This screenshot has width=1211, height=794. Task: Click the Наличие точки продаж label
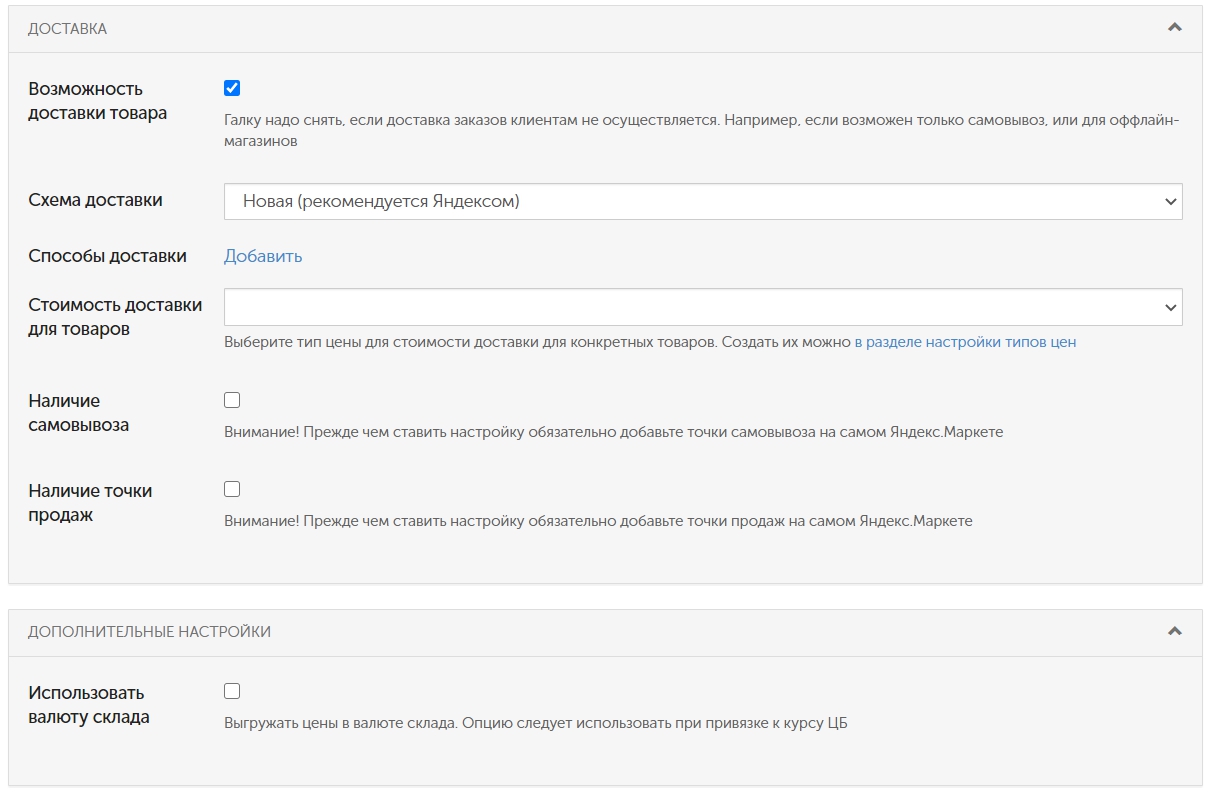click(90, 503)
